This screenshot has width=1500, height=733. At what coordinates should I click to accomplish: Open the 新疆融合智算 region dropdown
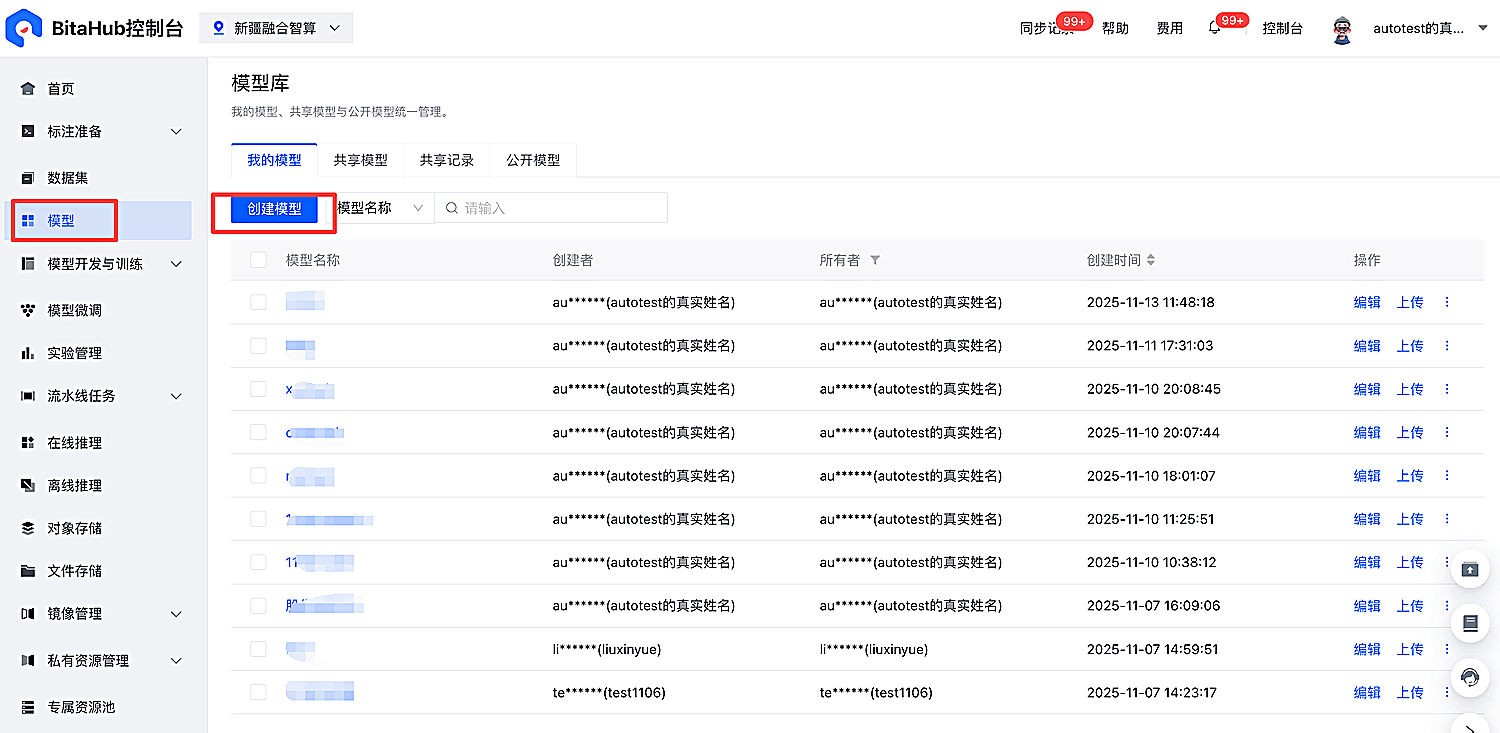[276, 28]
